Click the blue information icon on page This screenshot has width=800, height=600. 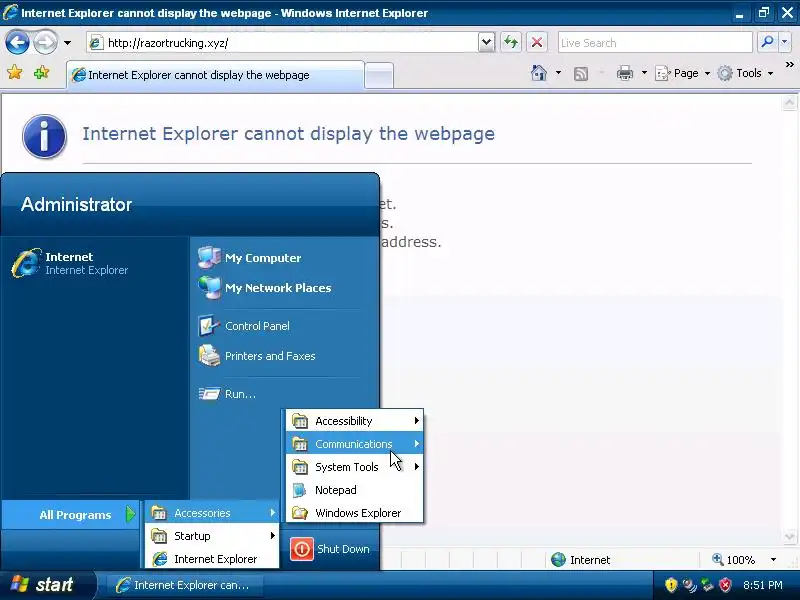(x=44, y=136)
